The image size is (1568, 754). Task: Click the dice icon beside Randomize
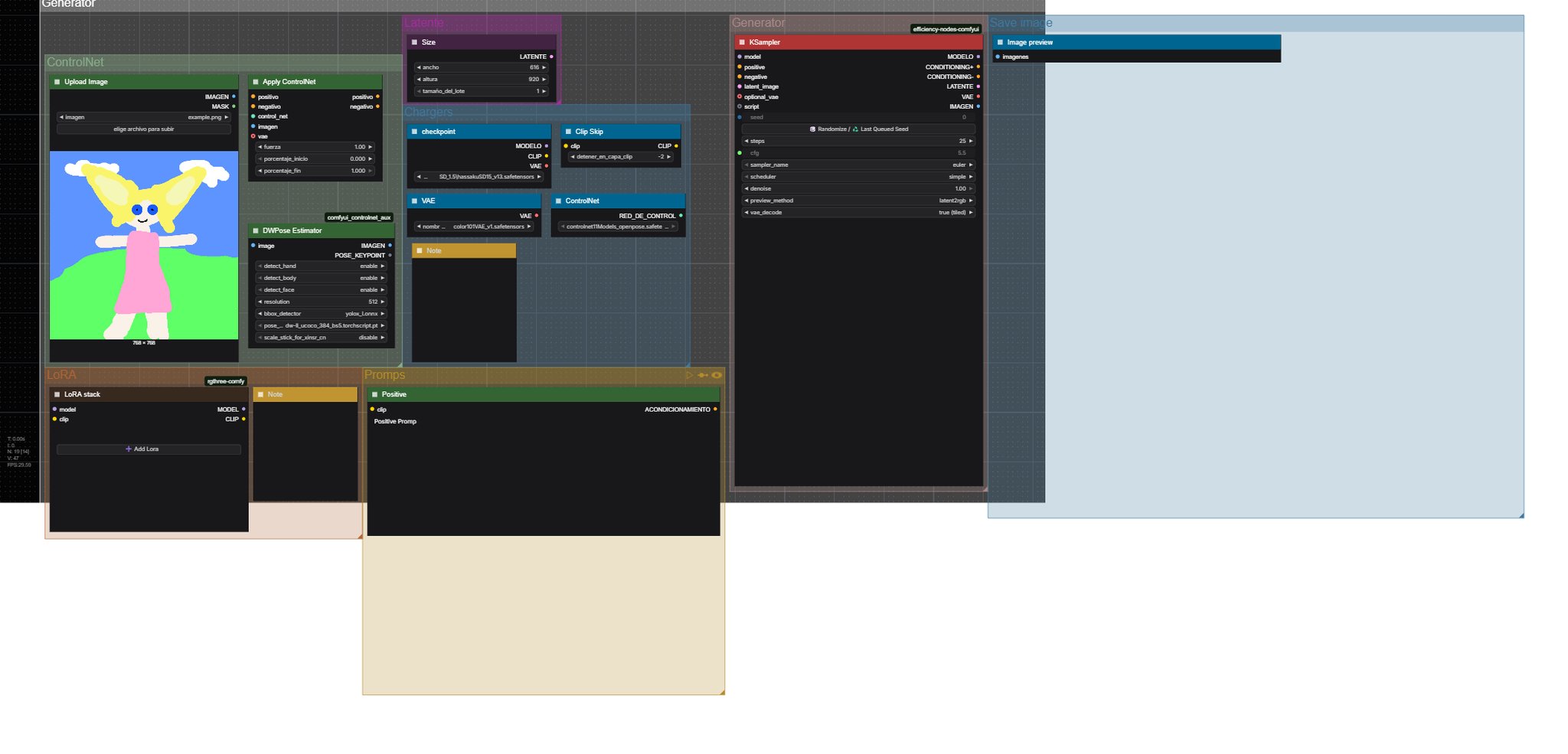coord(813,129)
